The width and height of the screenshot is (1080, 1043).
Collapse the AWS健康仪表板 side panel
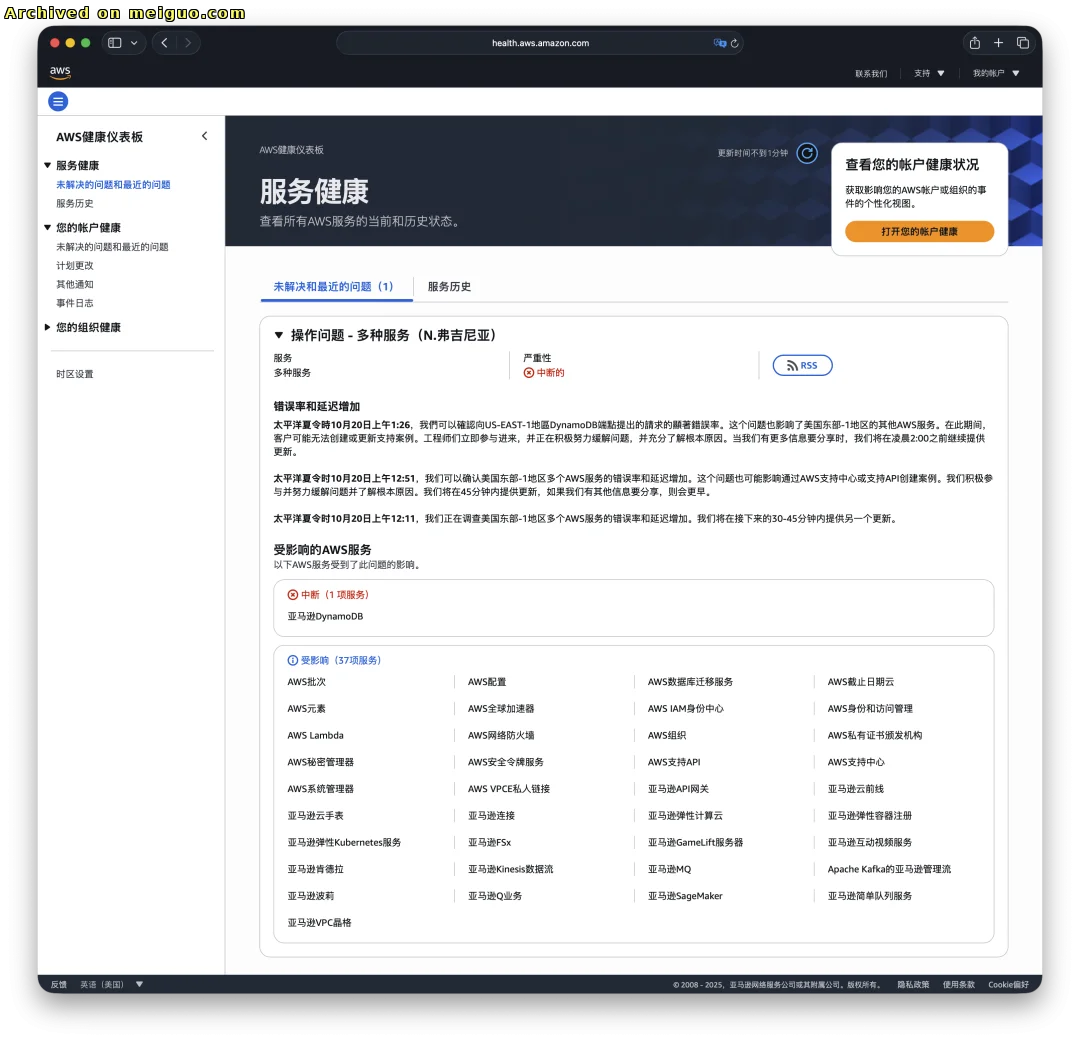pyautogui.click(x=205, y=136)
